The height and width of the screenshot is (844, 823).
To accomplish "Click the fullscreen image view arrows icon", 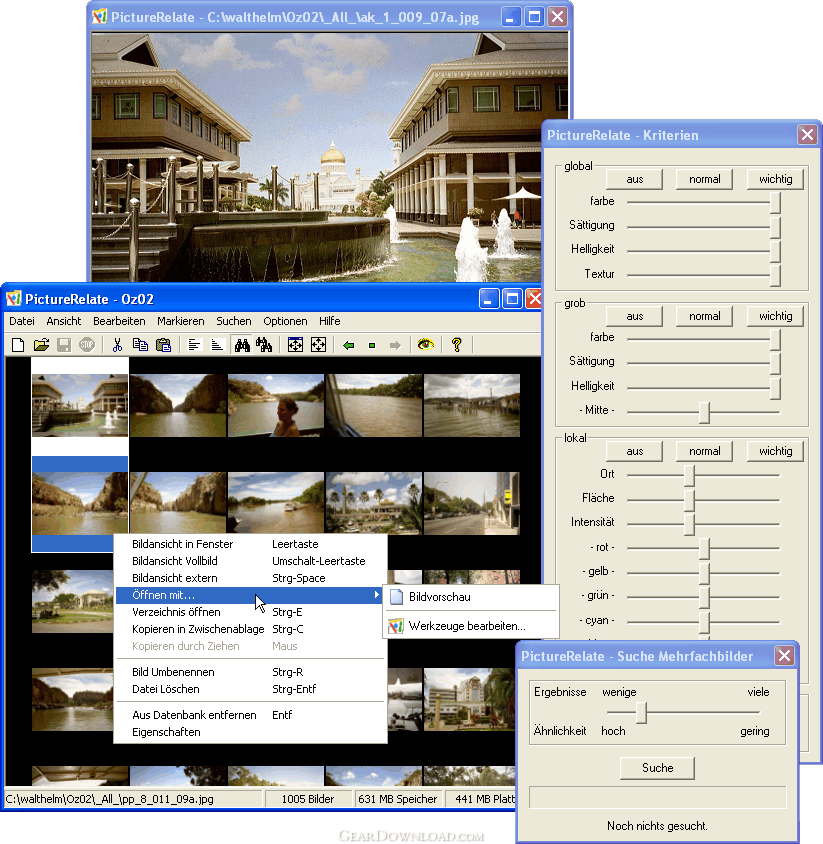I will (318, 344).
